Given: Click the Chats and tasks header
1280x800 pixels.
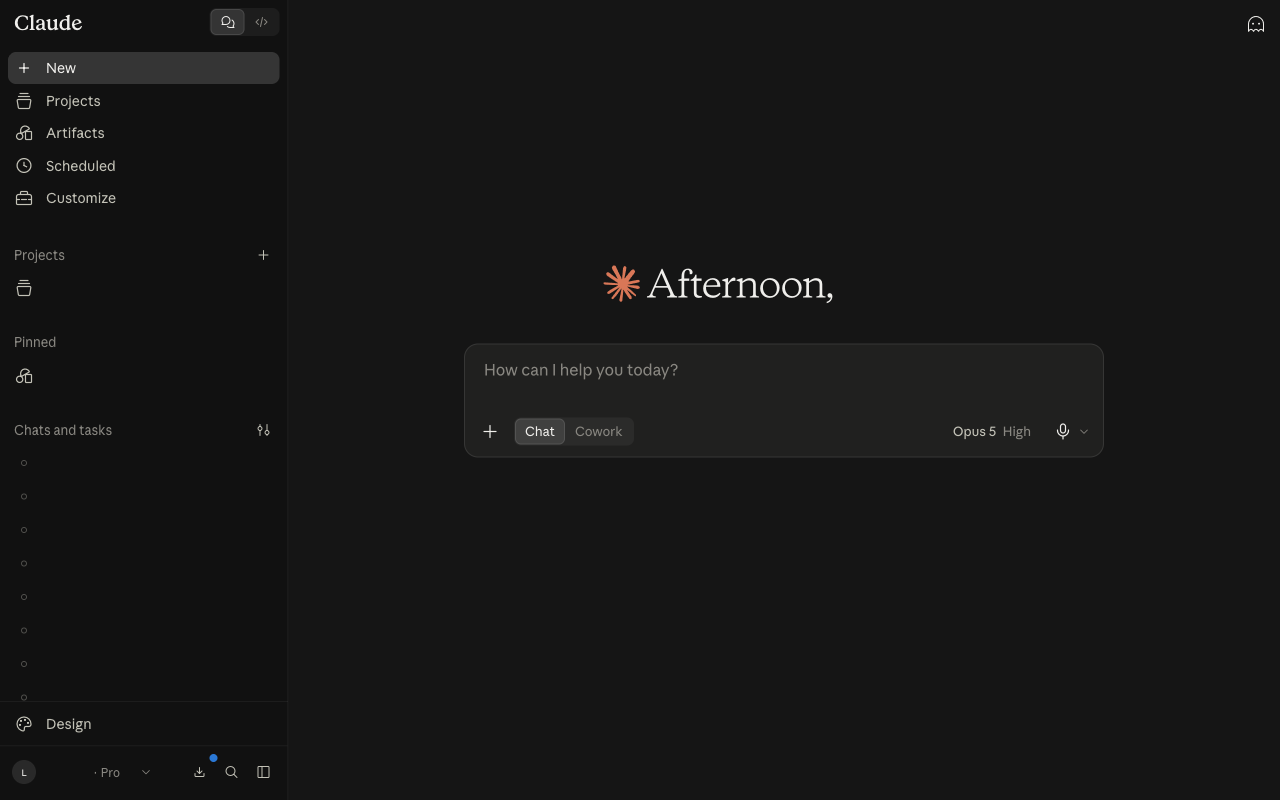Looking at the screenshot, I should pos(63,430).
